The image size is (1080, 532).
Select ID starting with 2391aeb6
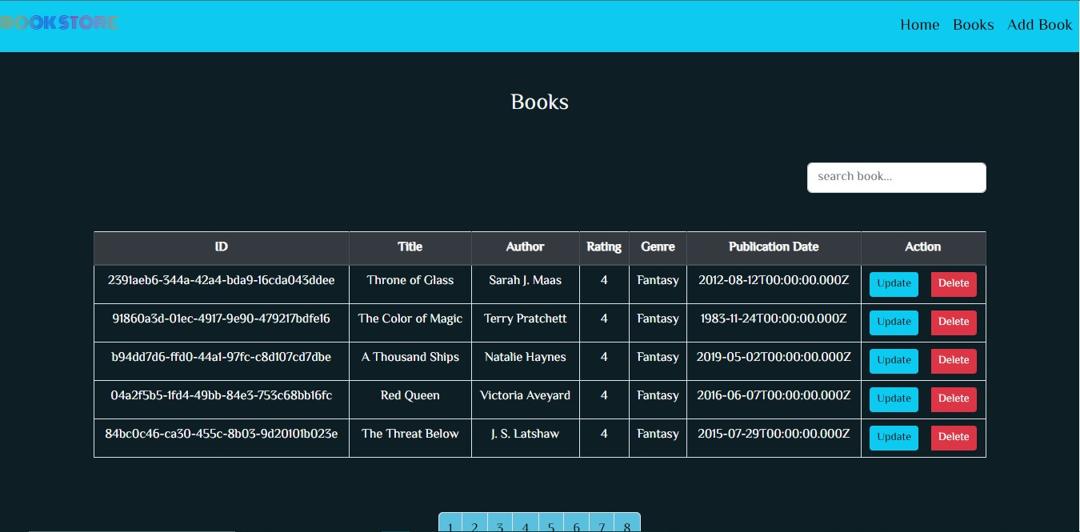pos(221,280)
